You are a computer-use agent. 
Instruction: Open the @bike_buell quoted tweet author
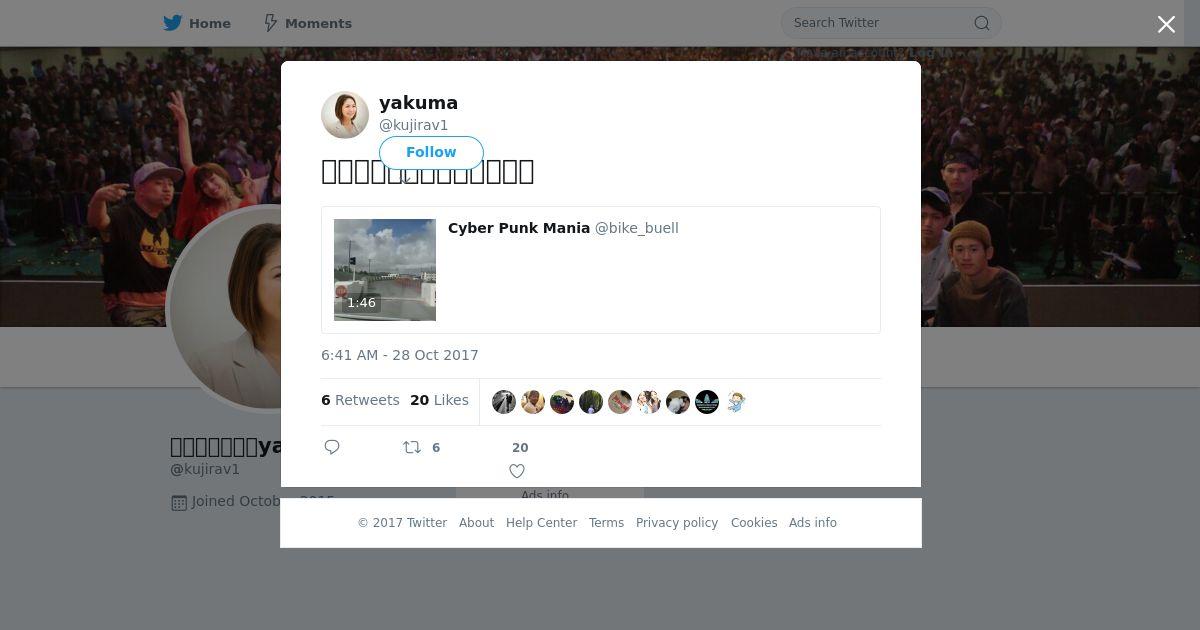pos(637,228)
